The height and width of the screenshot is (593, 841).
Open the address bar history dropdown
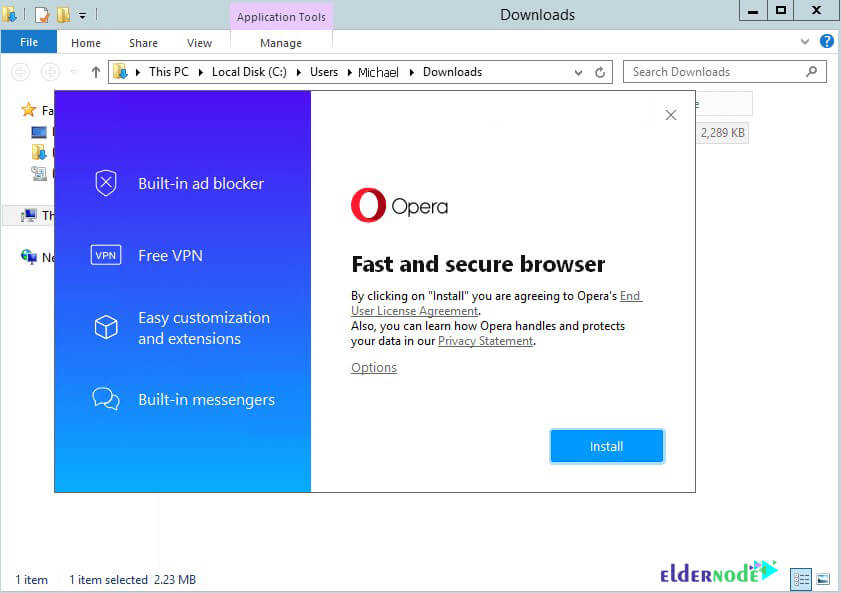click(578, 72)
